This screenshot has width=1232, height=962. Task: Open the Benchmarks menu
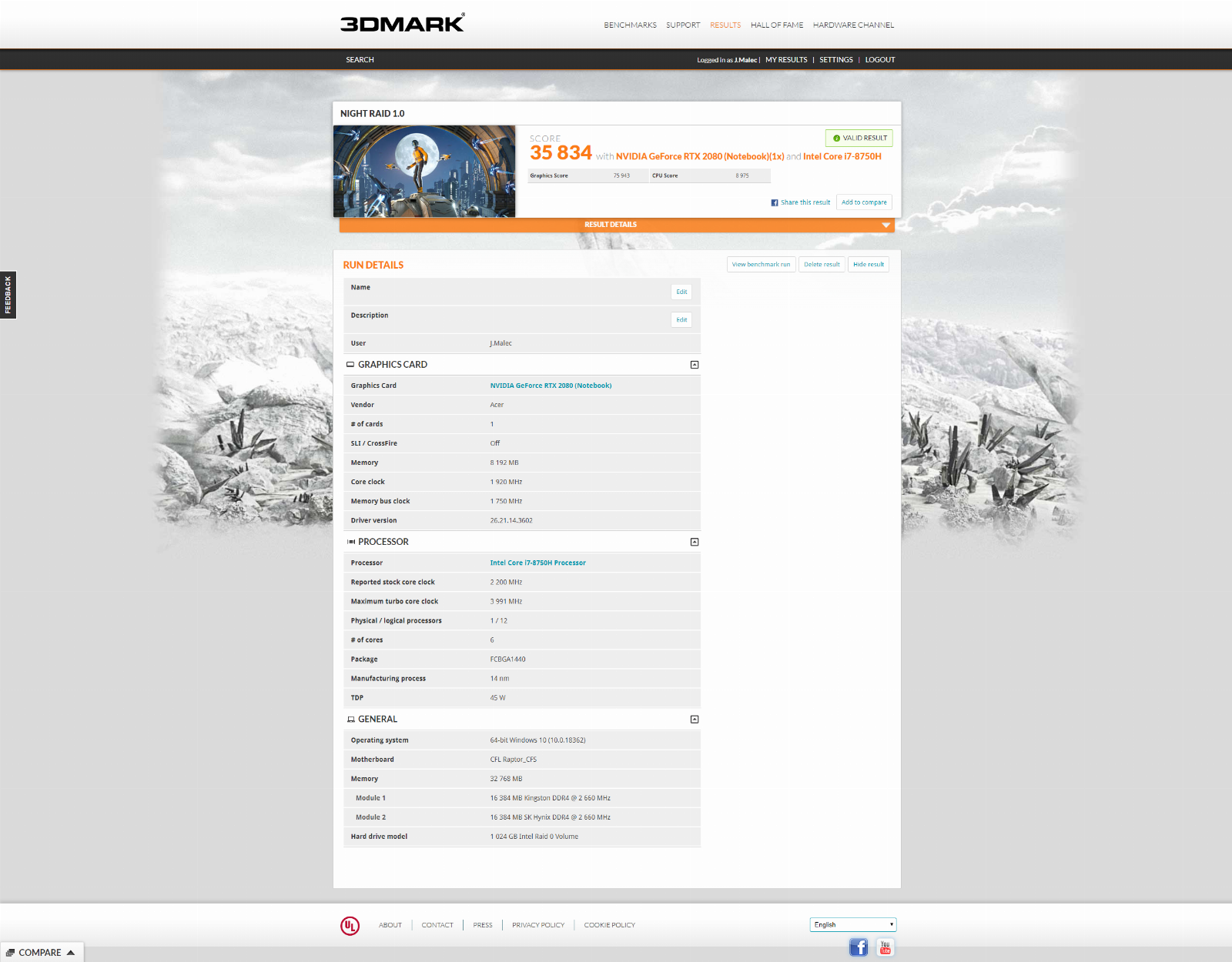[630, 25]
